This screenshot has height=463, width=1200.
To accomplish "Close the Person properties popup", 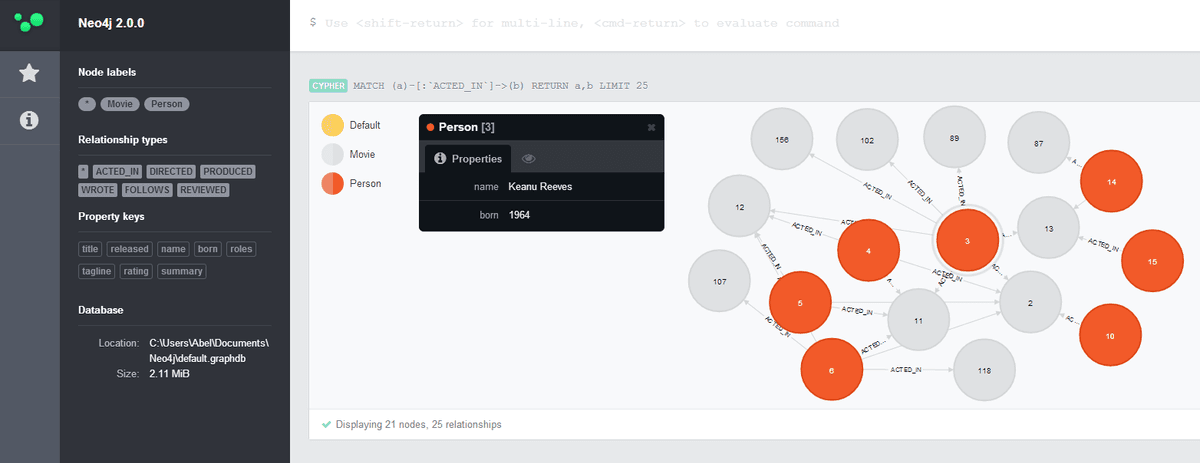I will (651, 127).
